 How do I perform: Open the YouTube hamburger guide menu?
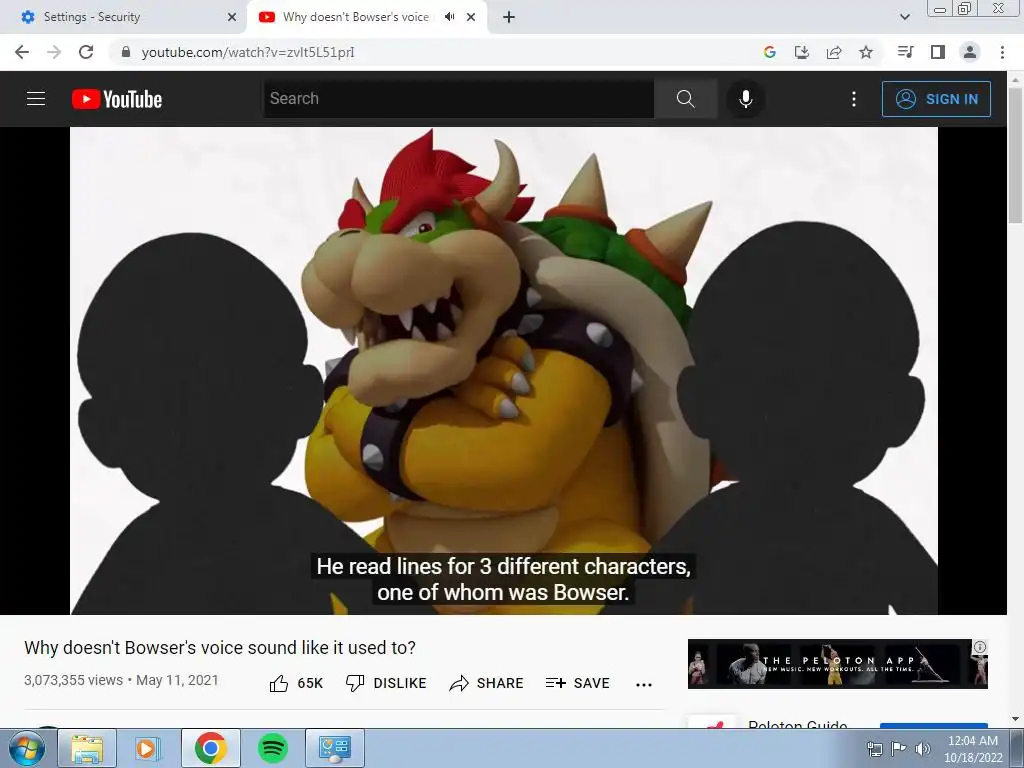pos(36,99)
